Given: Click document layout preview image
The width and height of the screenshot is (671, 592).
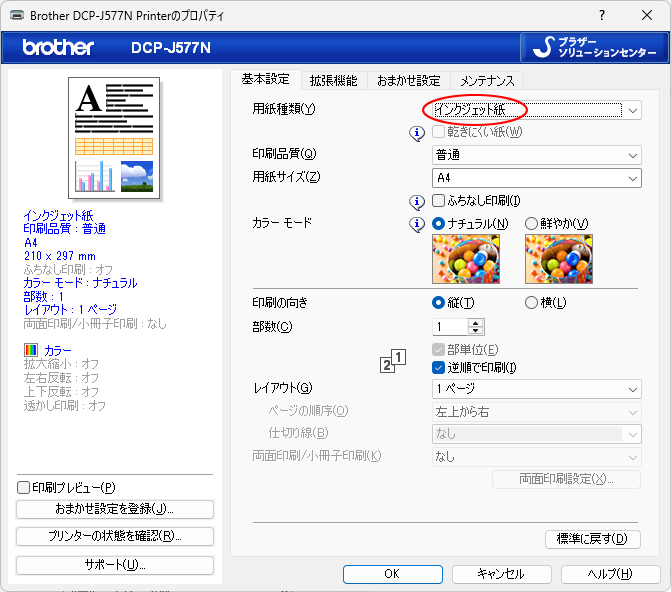Looking at the screenshot, I should 114,138.
